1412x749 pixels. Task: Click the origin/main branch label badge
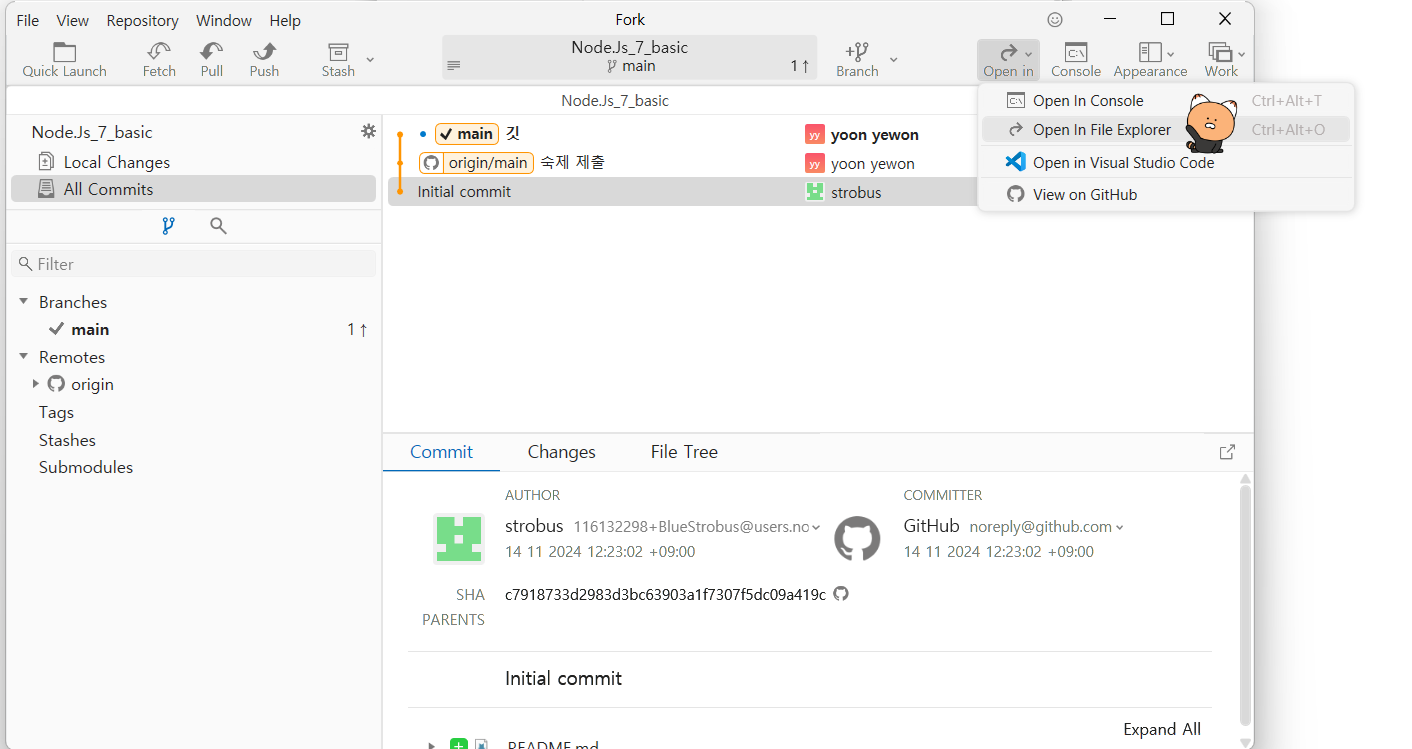(x=475, y=163)
